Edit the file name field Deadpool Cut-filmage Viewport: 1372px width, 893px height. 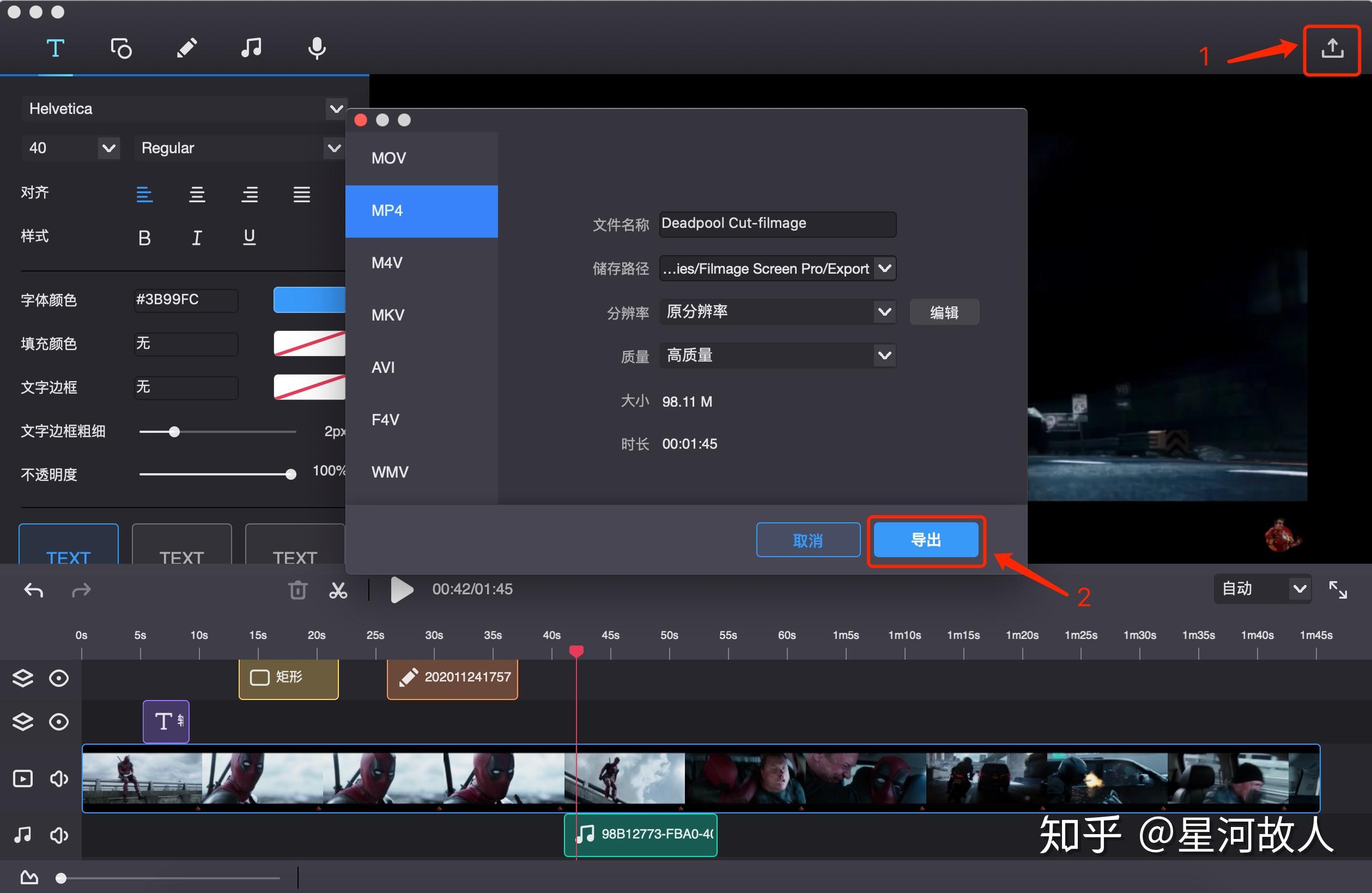(x=778, y=224)
